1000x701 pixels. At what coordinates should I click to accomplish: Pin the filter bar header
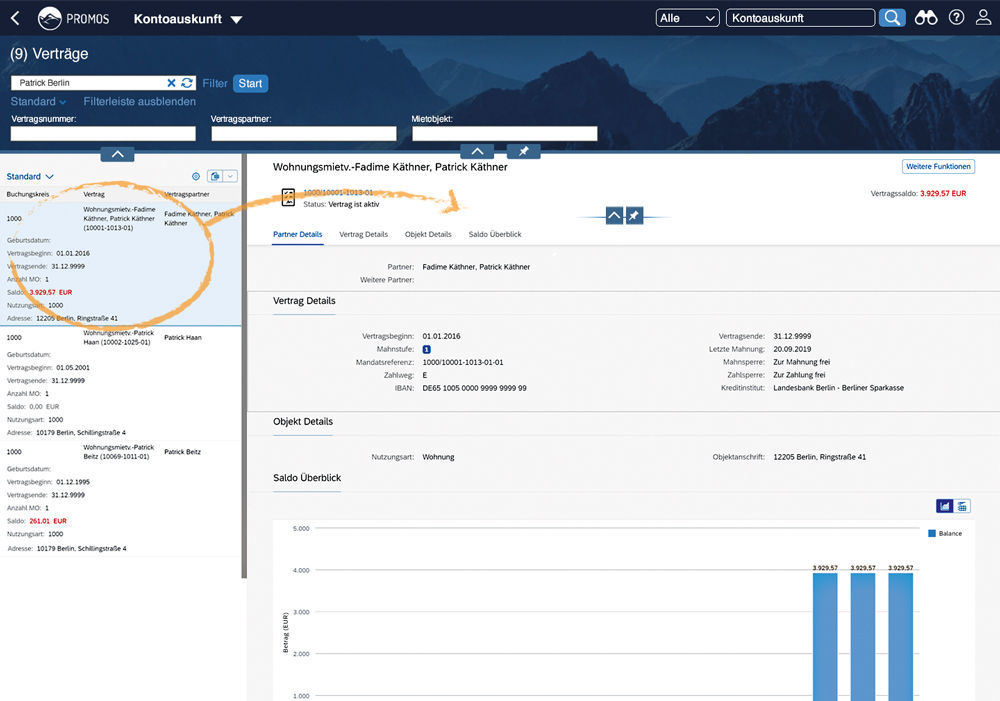coord(523,151)
